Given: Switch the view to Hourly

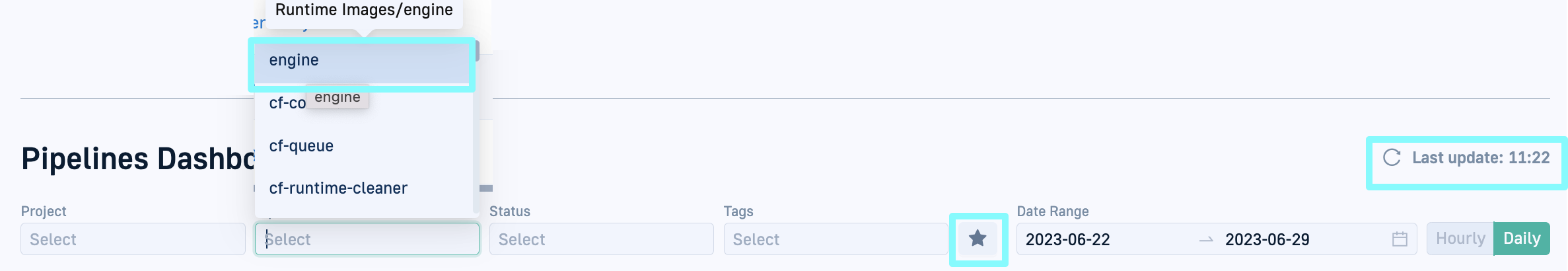Looking at the screenshot, I should [x=1460, y=239].
